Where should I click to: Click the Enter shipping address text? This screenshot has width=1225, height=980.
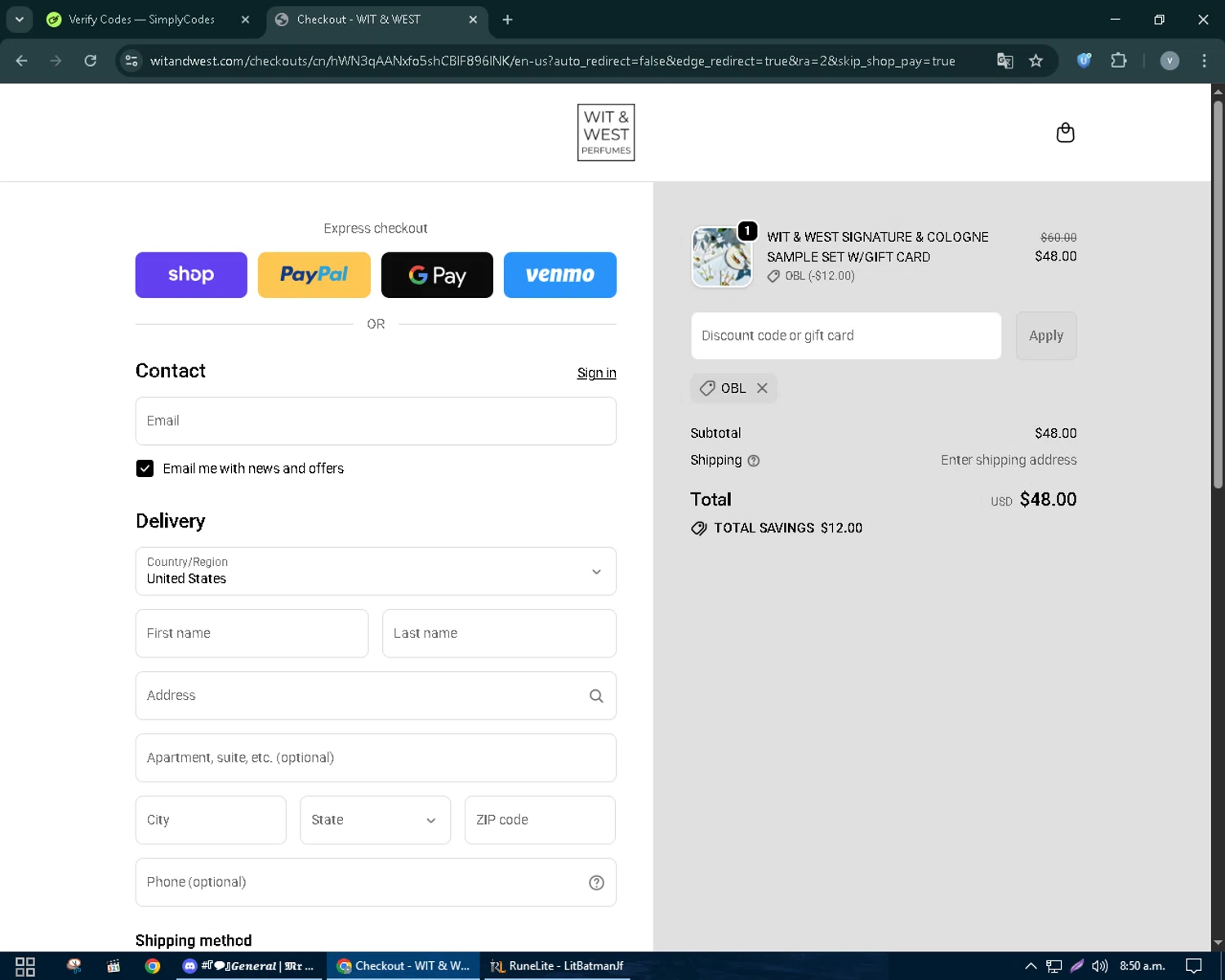click(x=1009, y=460)
